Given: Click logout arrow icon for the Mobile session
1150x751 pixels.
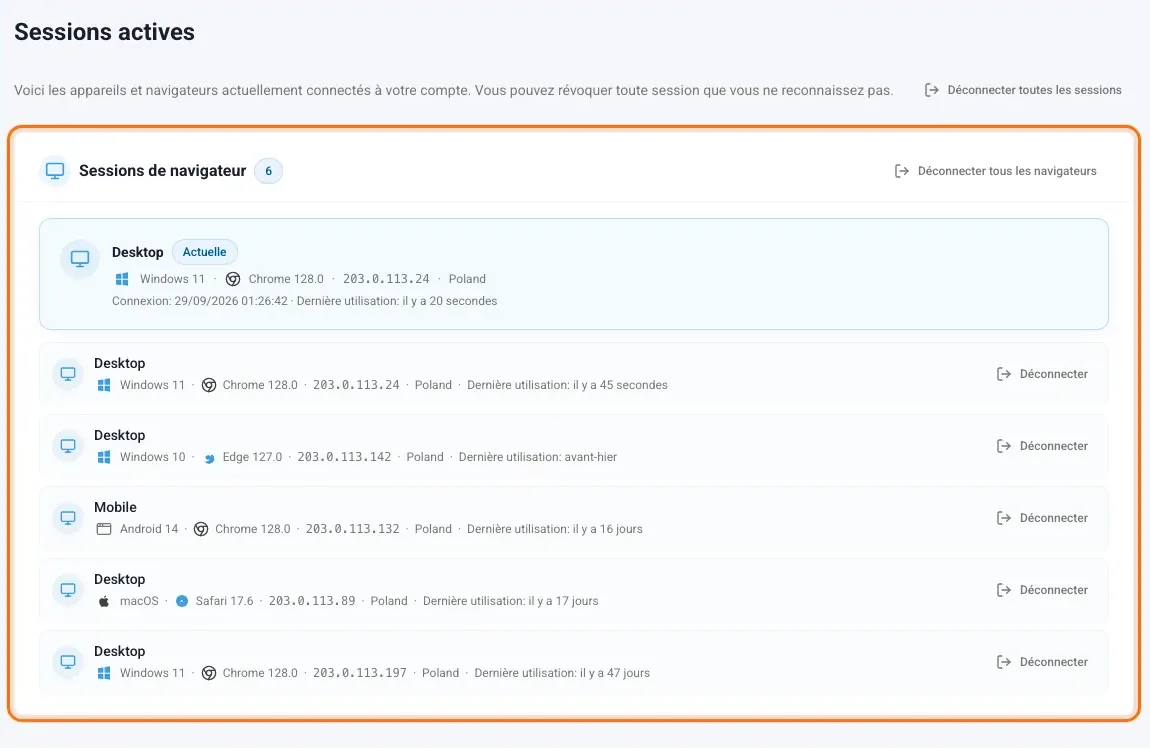Looking at the screenshot, I should click(1004, 518).
